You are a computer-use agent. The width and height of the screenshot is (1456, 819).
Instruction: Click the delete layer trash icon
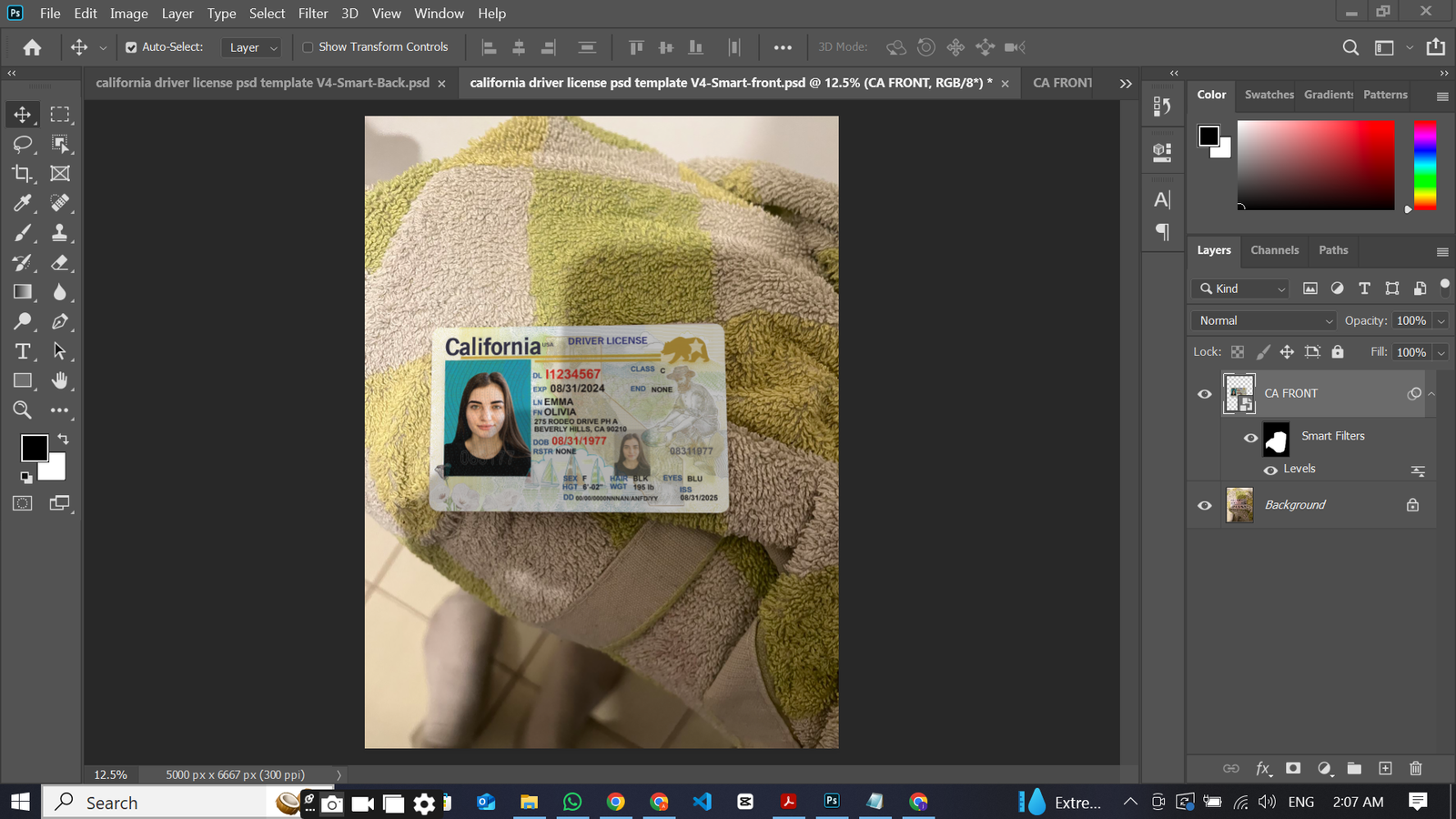coord(1415,768)
